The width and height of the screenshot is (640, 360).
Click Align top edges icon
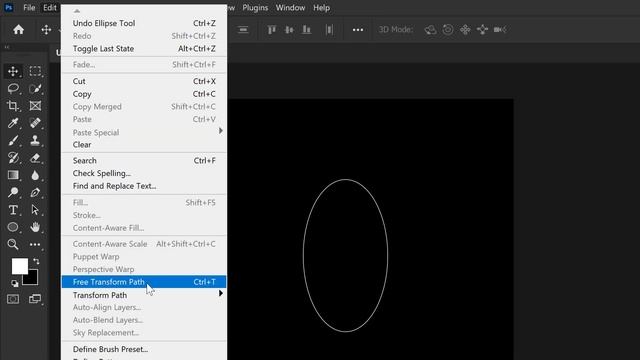coord(272,29)
